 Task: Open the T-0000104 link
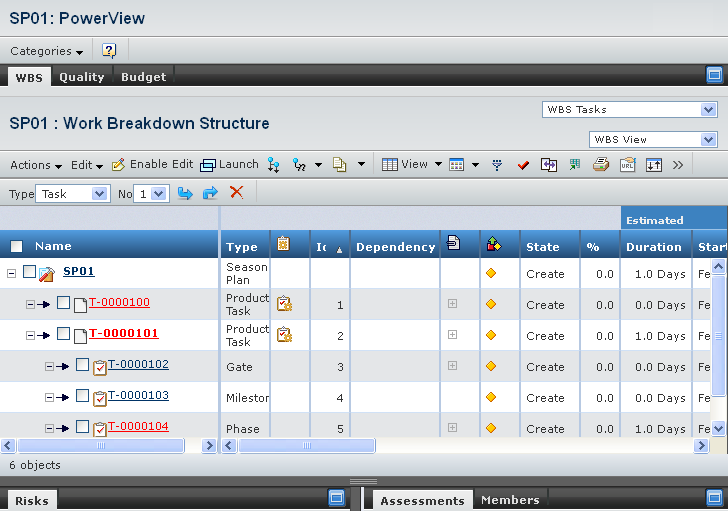click(138, 426)
